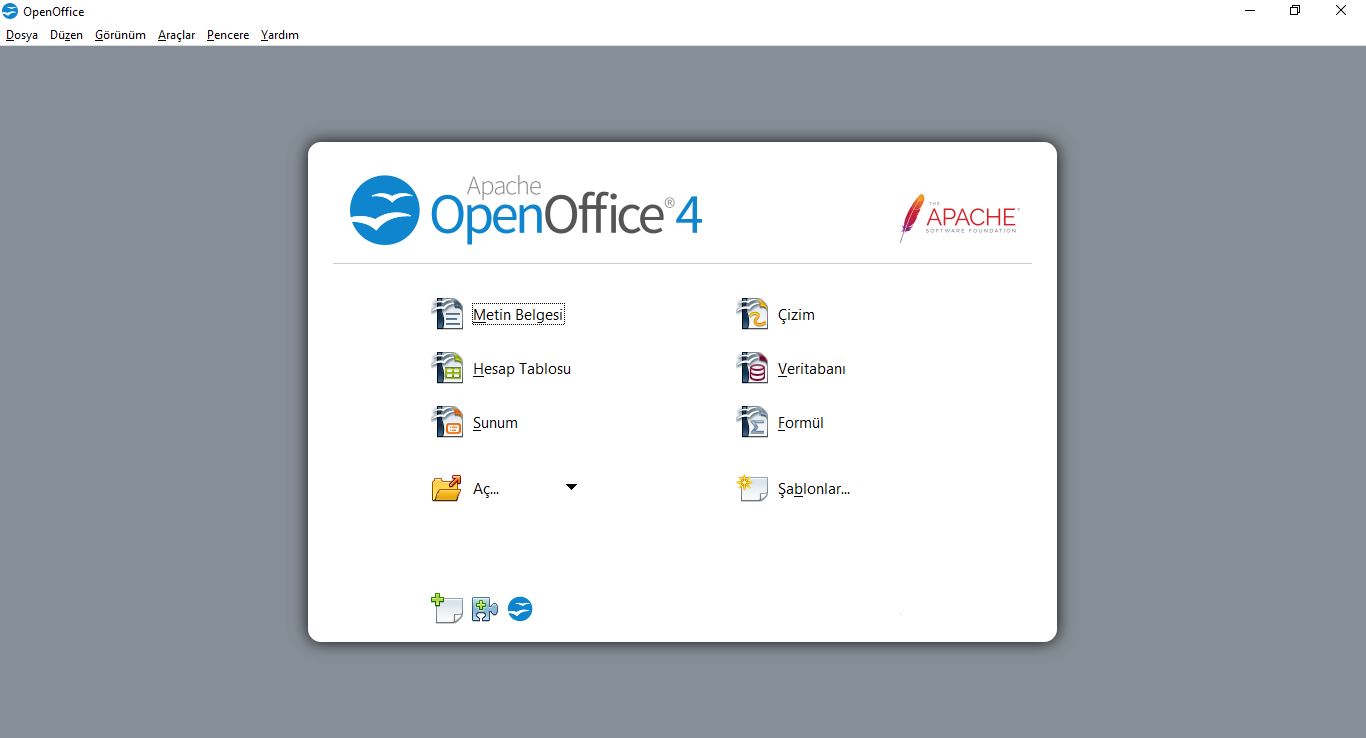Image resolution: width=1366 pixels, height=738 pixels.
Task: Click the Aç folder icon
Action: (447, 488)
